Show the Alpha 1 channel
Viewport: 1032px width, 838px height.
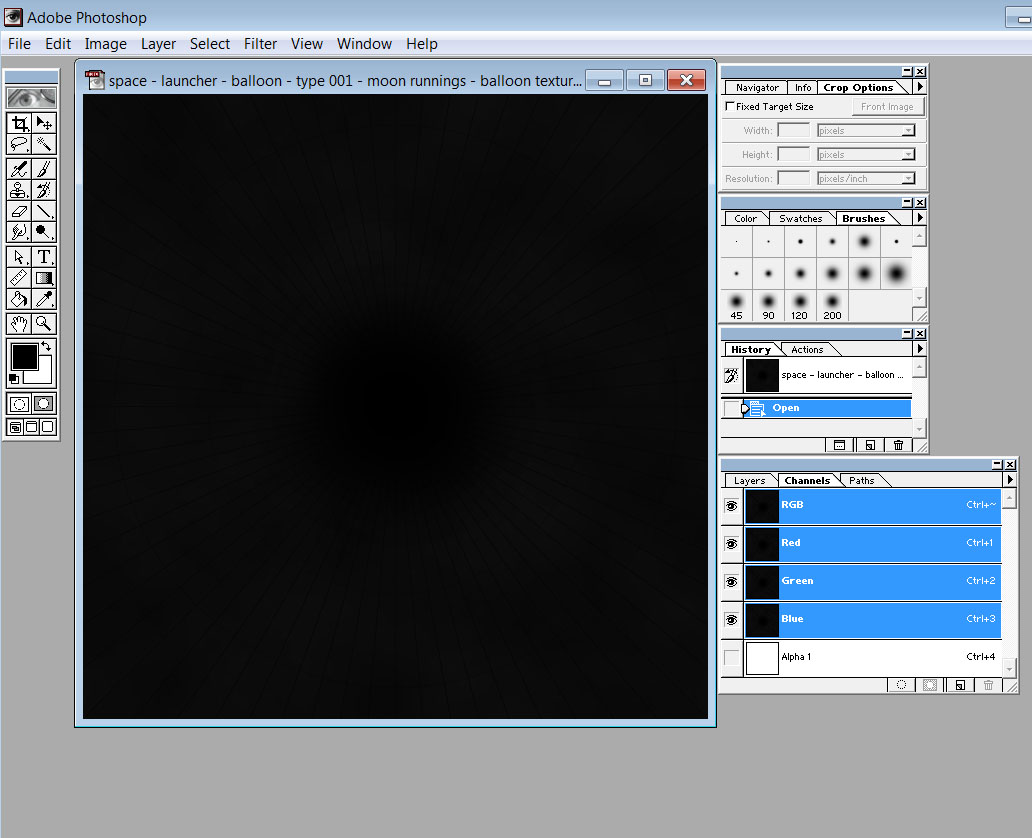point(731,657)
